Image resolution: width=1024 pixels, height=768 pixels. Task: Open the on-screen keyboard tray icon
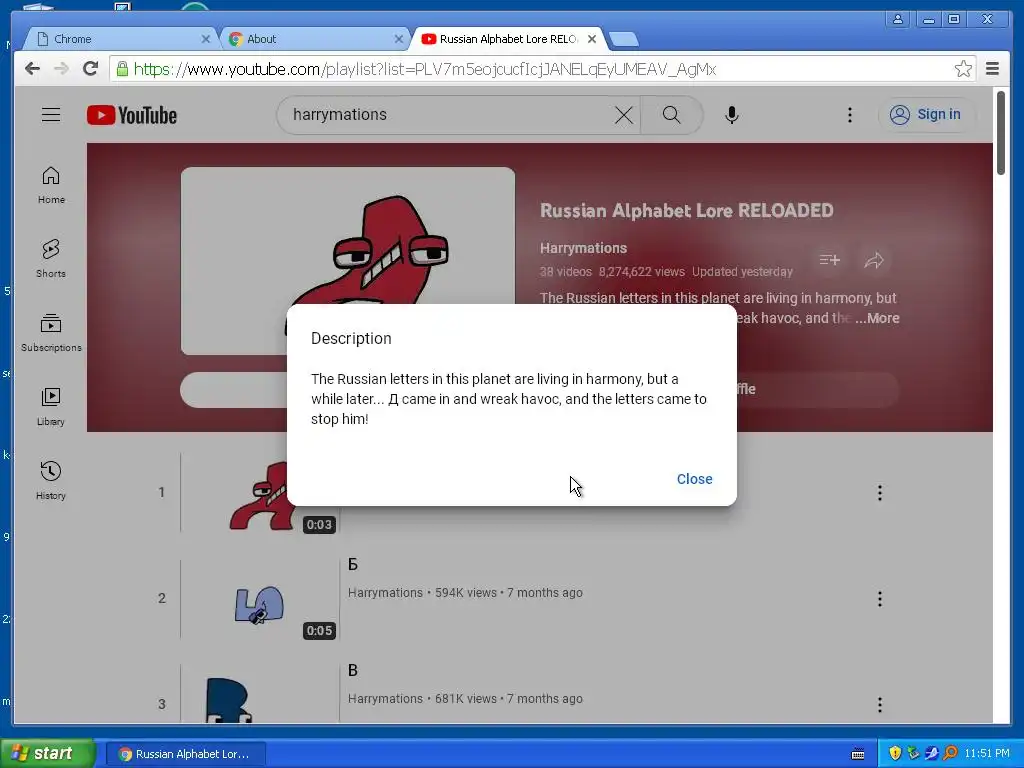(858, 754)
